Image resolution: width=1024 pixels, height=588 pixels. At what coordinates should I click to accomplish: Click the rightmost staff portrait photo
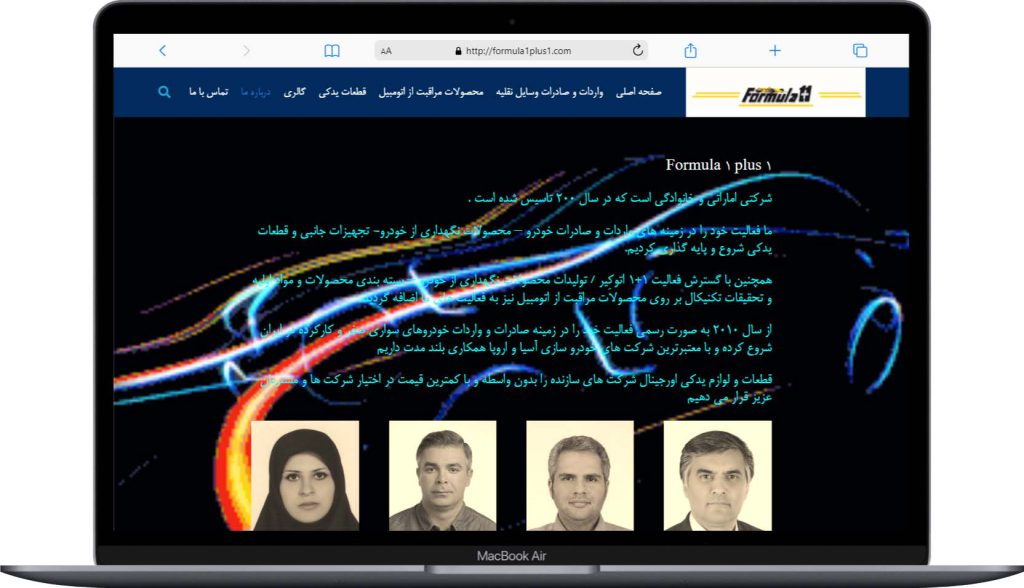(717, 475)
